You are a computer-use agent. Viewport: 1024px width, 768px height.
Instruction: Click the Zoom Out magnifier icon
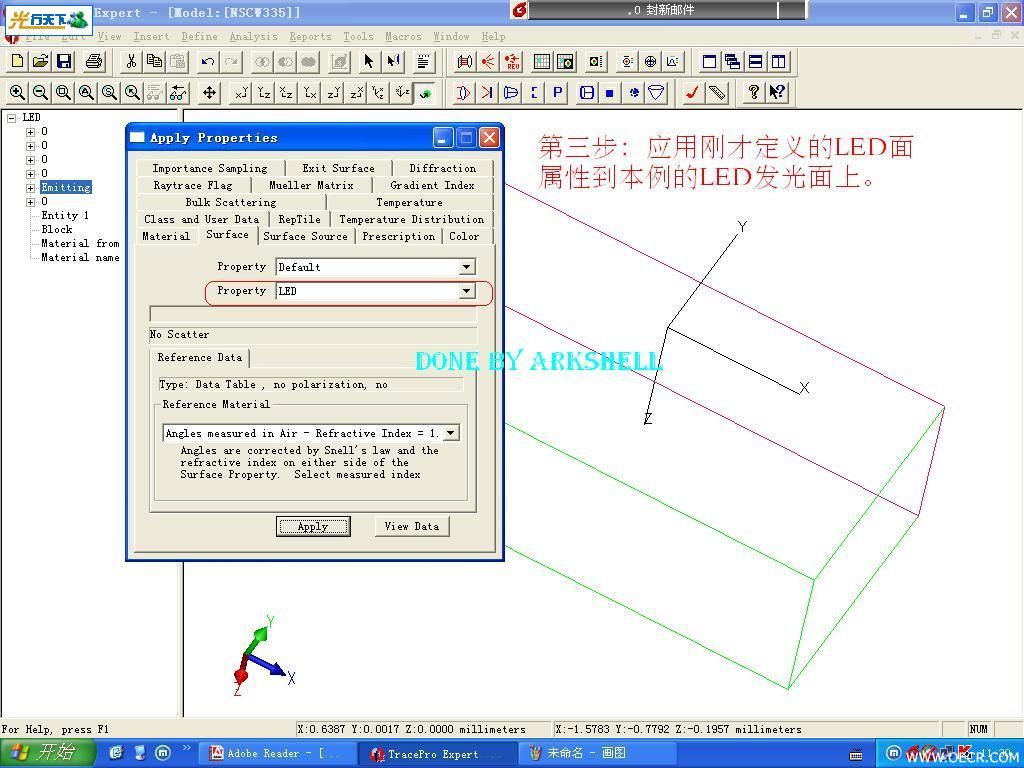(x=40, y=93)
